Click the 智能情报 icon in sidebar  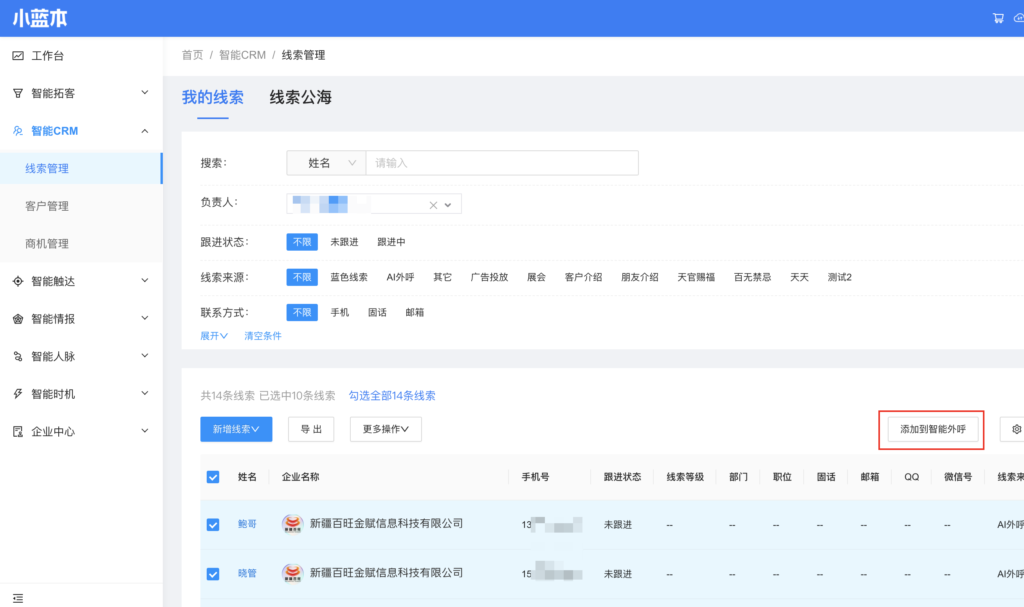coord(18,319)
